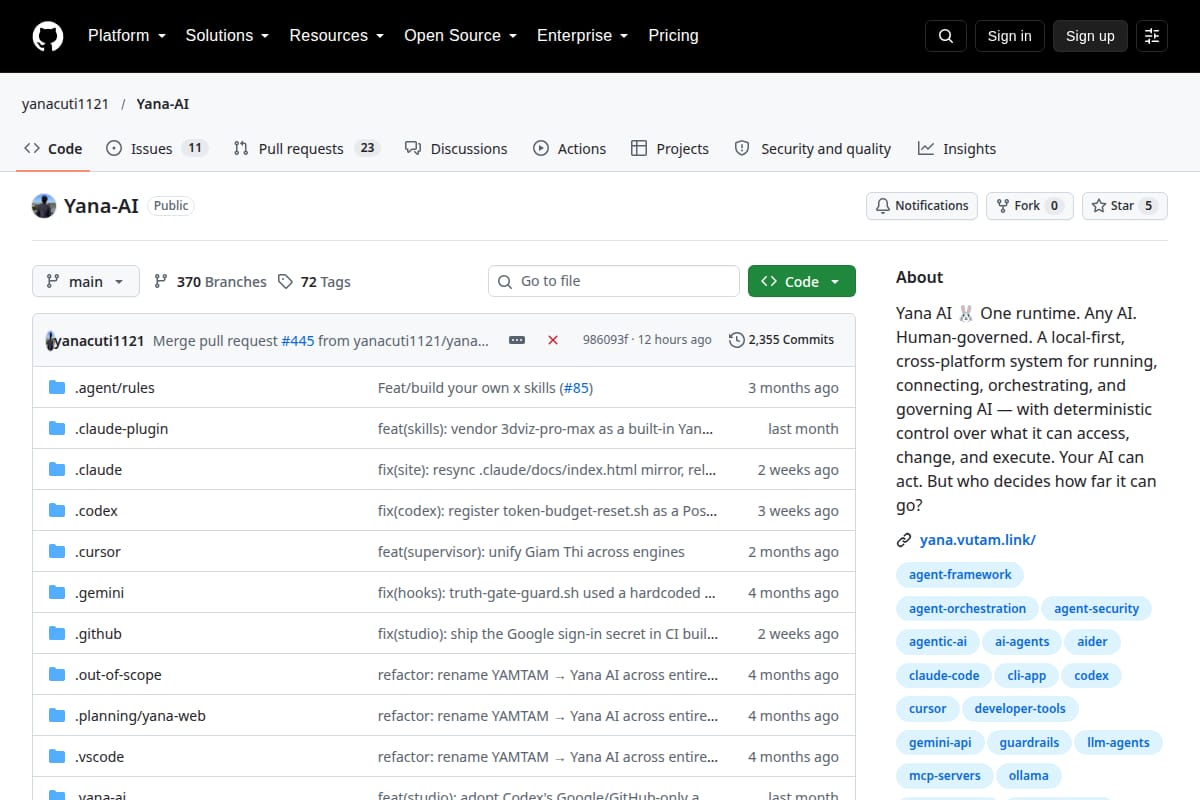
Task: Fork the repository
Action: 1030,206
